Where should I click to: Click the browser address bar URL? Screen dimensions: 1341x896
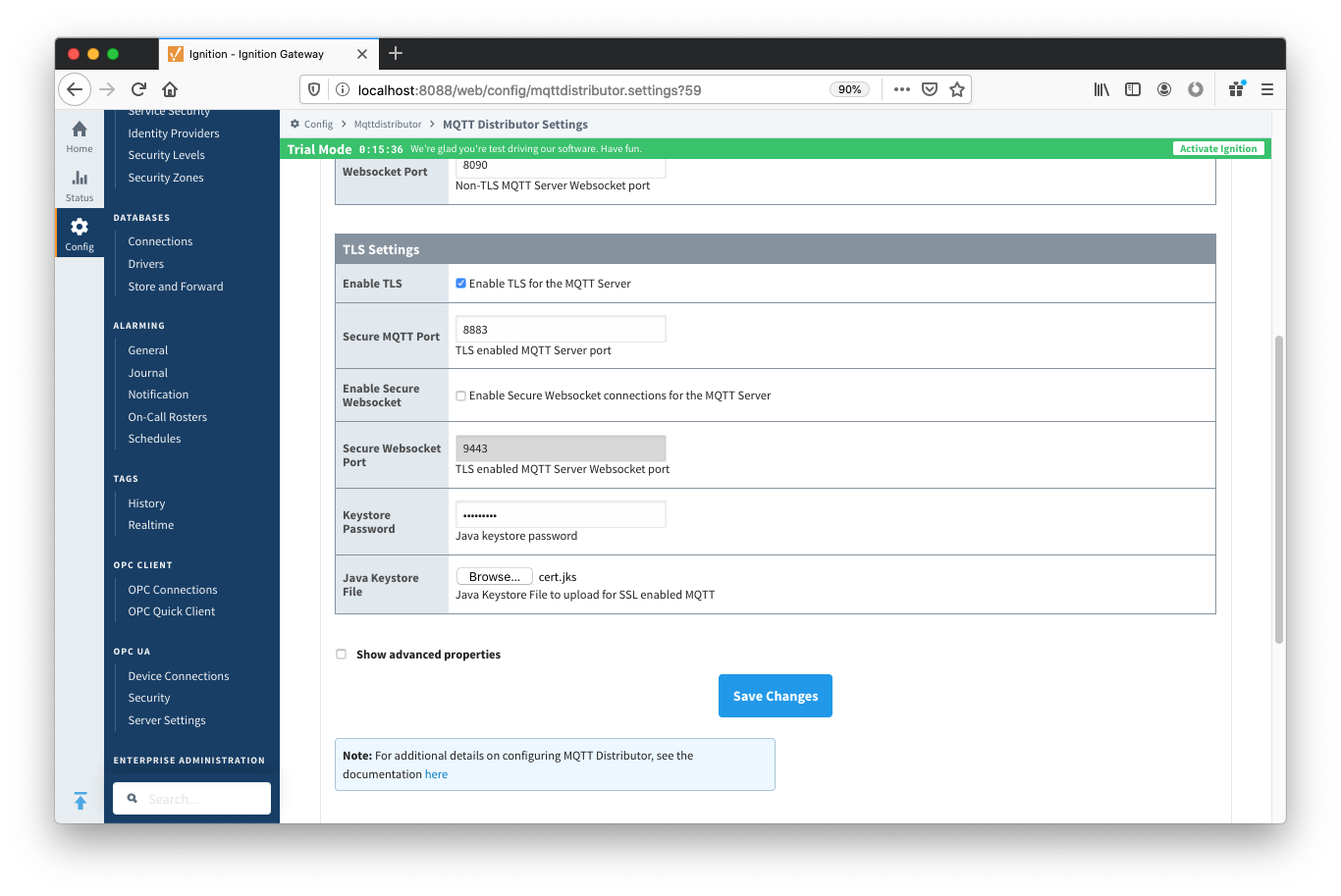coord(529,90)
